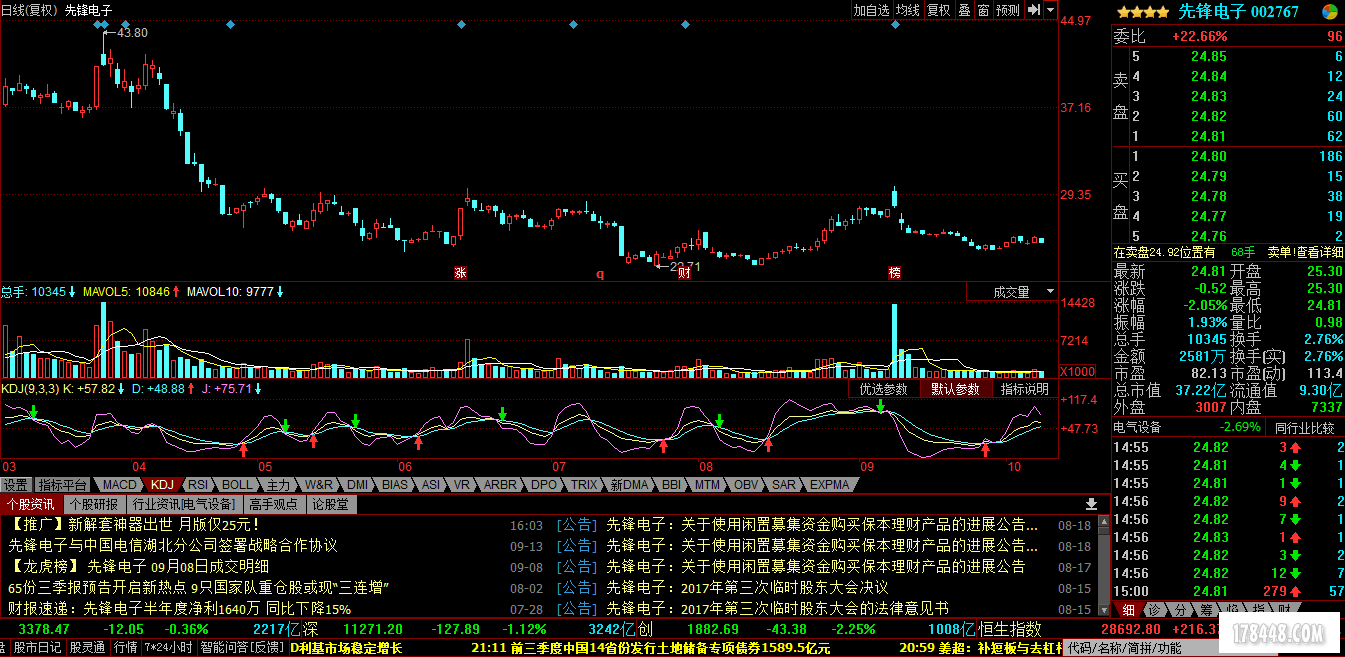The height and width of the screenshot is (658, 1345).
Task: Click the colored pie chart icon beside 002767
Action: click(x=1330, y=12)
